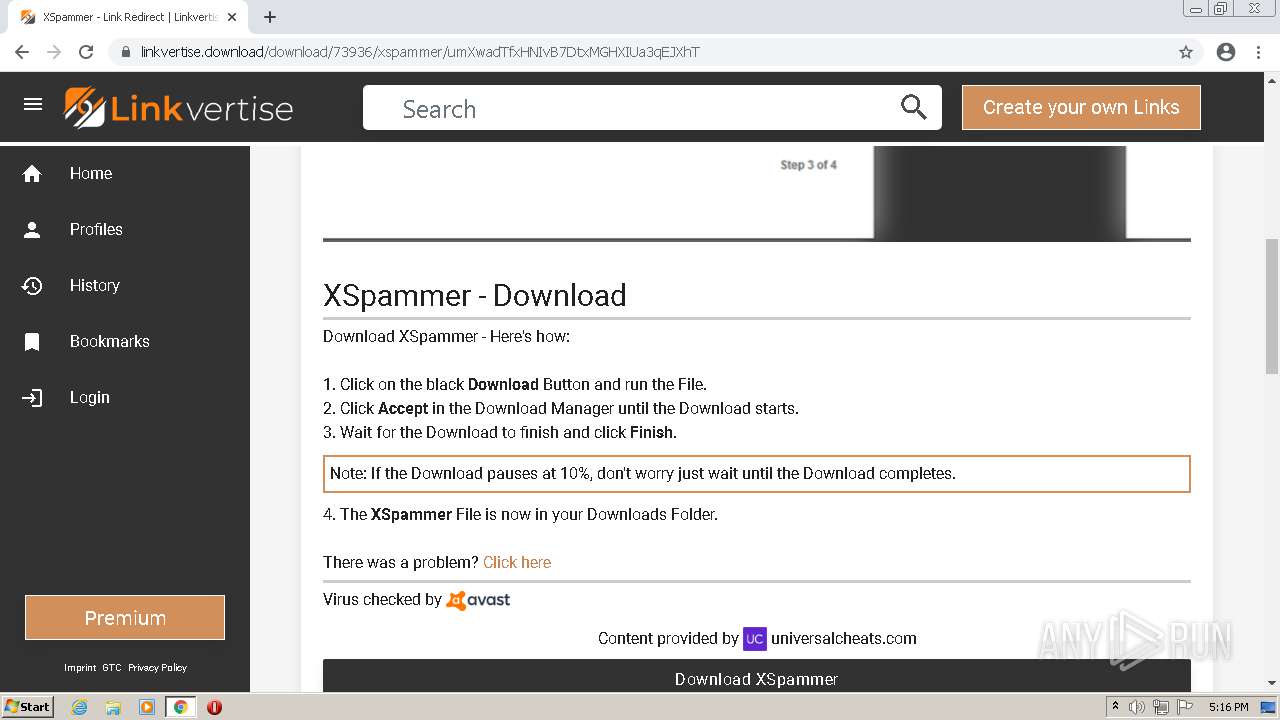Click the Avast logo
The width and height of the screenshot is (1280, 720).
coord(478,600)
